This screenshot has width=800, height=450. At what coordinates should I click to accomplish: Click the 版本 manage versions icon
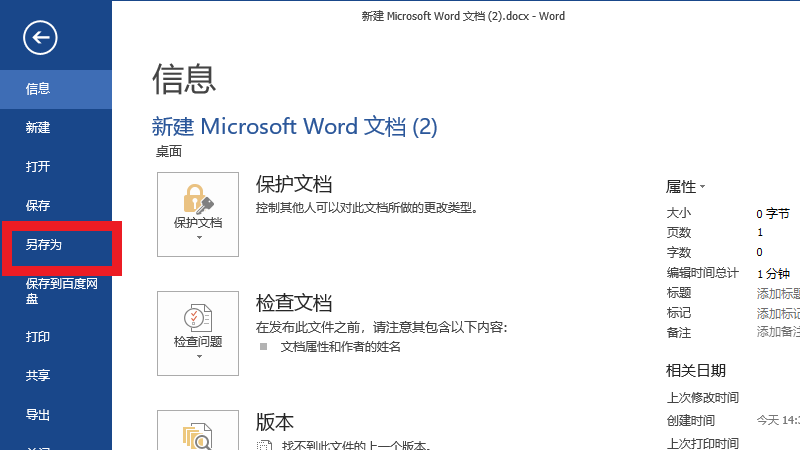pos(198,435)
